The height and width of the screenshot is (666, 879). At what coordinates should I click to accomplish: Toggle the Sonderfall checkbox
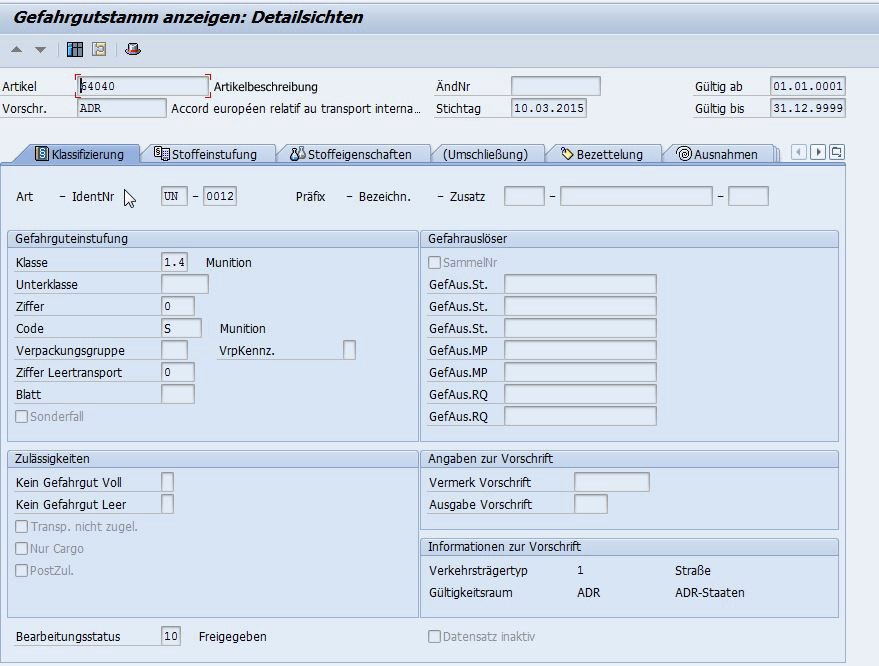tap(22, 417)
